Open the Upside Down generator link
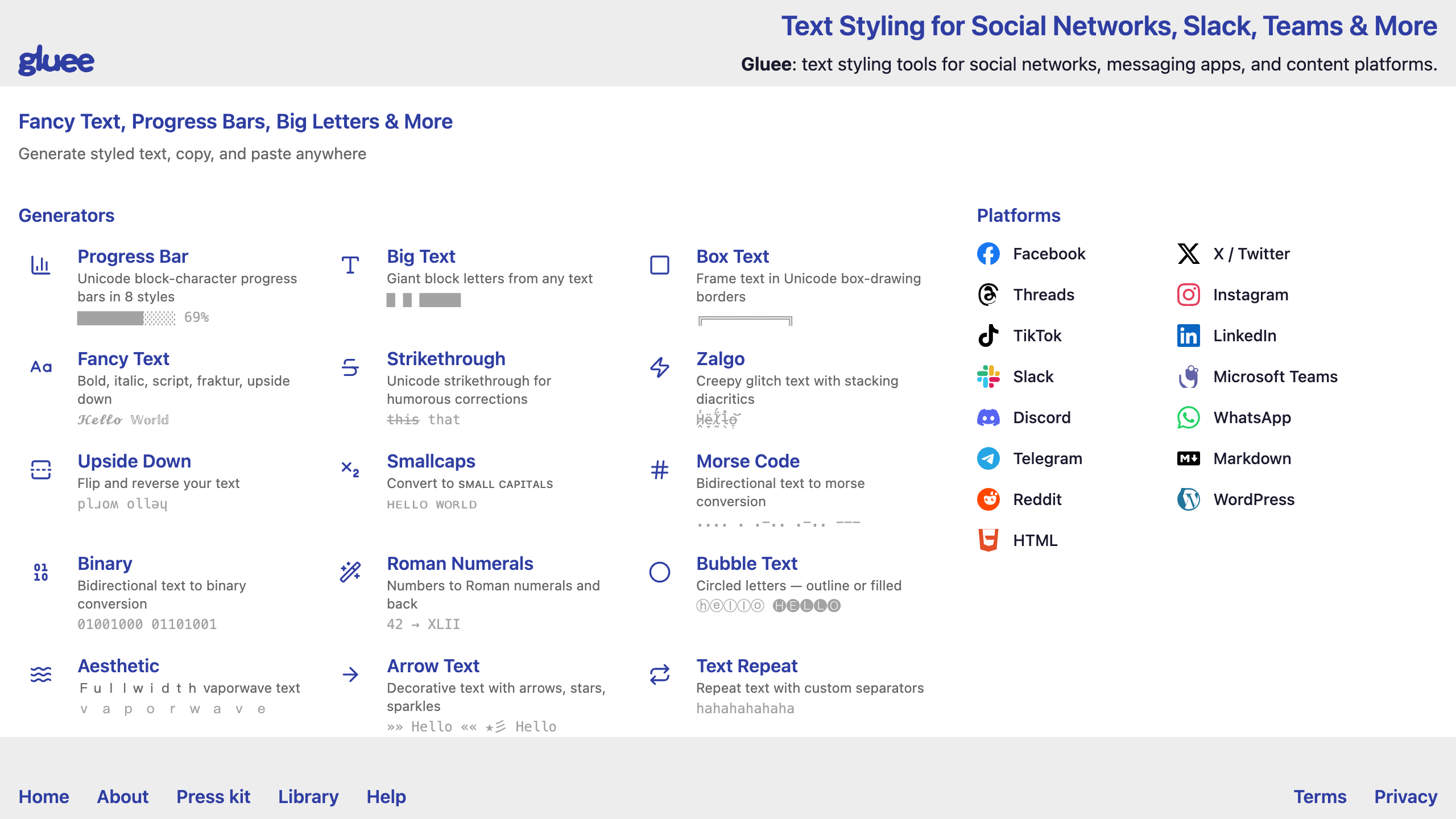Image resolution: width=1456 pixels, height=819 pixels. point(134,461)
